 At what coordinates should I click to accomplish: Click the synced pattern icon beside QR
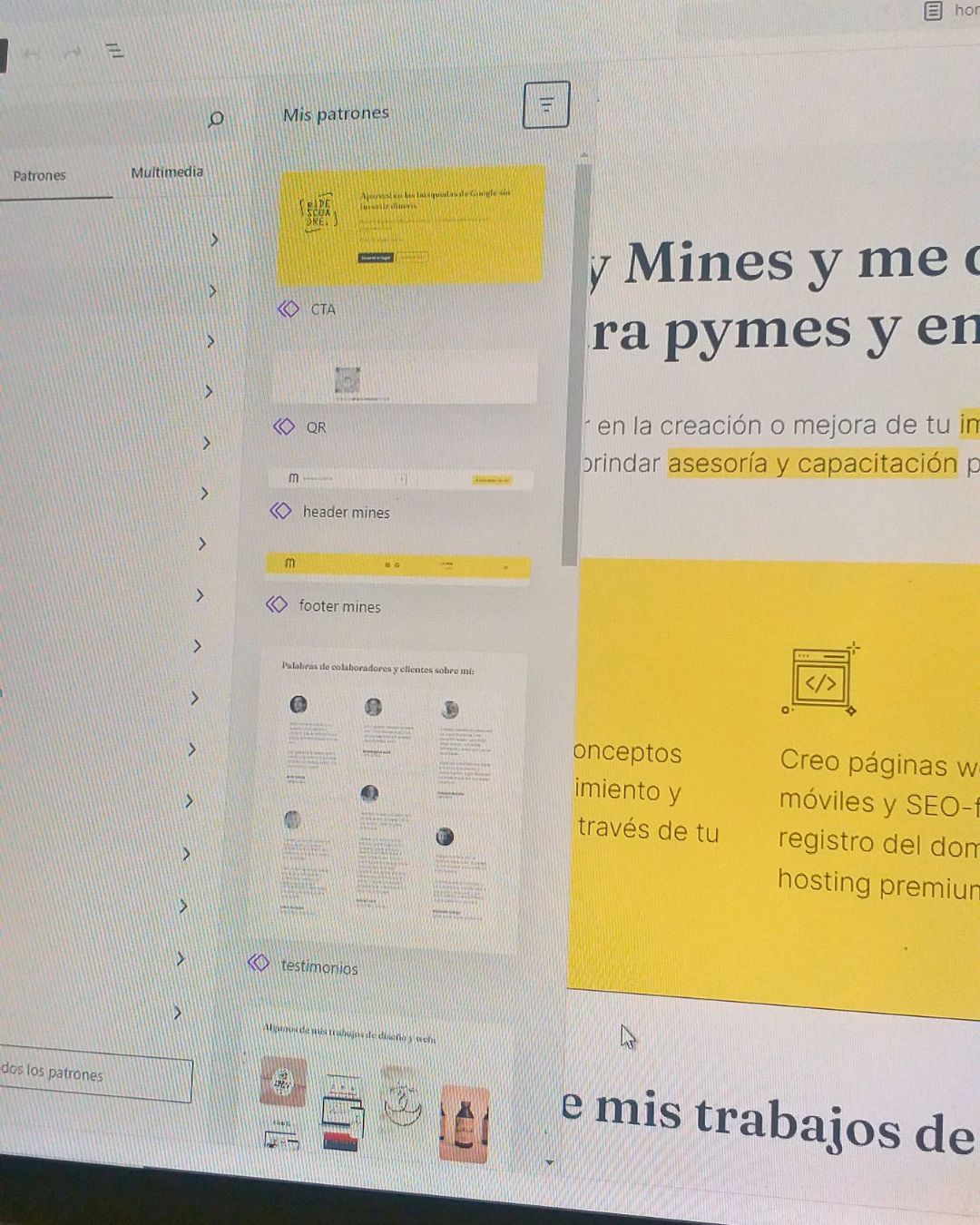click(284, 426)
